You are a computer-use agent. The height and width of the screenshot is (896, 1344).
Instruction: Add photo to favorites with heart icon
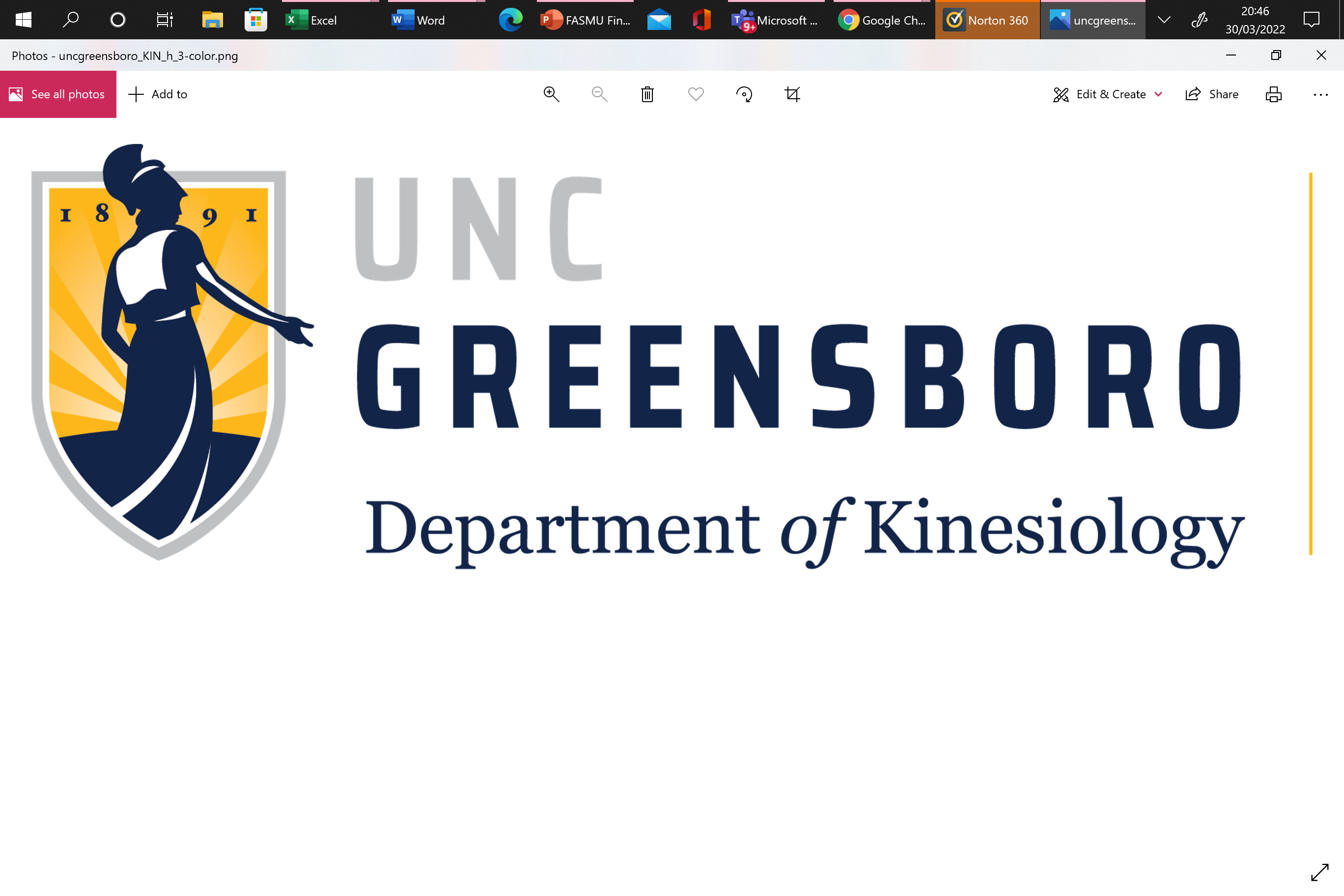696,94
